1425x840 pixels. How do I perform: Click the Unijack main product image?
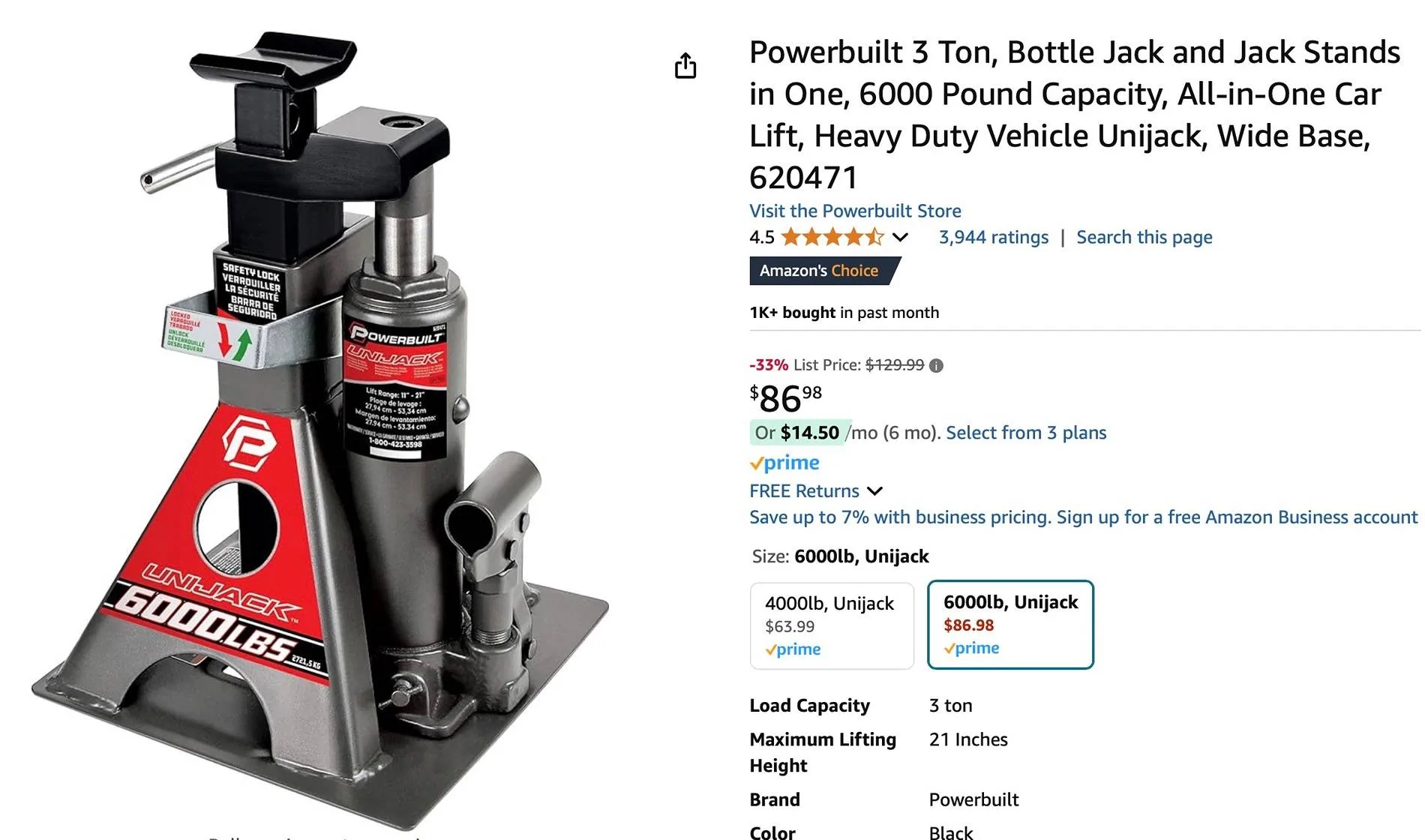coord(319,427)
